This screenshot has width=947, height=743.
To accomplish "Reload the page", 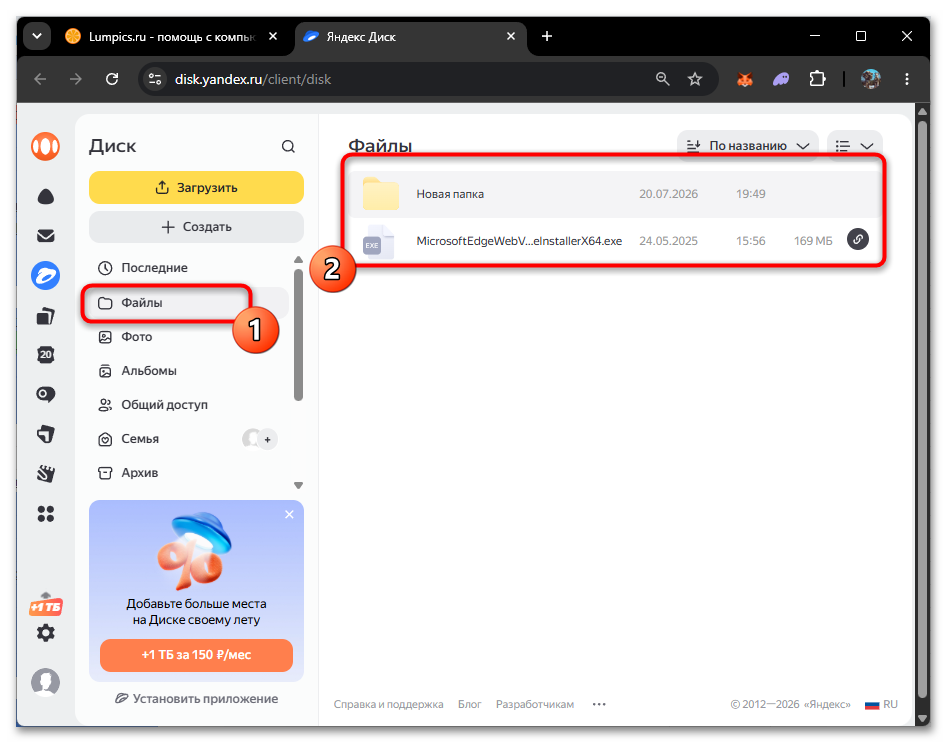I will 112,79.
